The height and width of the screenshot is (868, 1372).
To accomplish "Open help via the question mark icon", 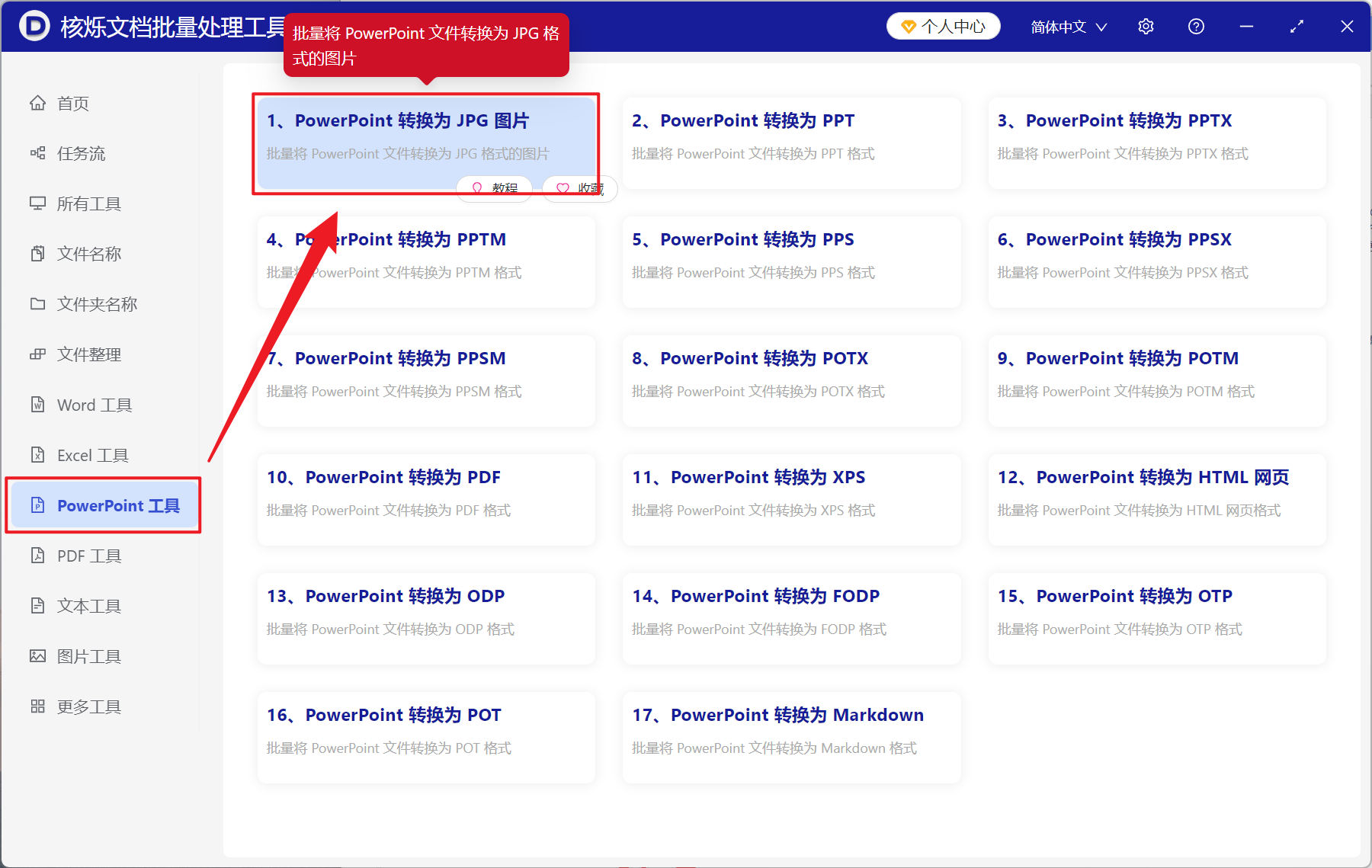I will click(1196, 27).
